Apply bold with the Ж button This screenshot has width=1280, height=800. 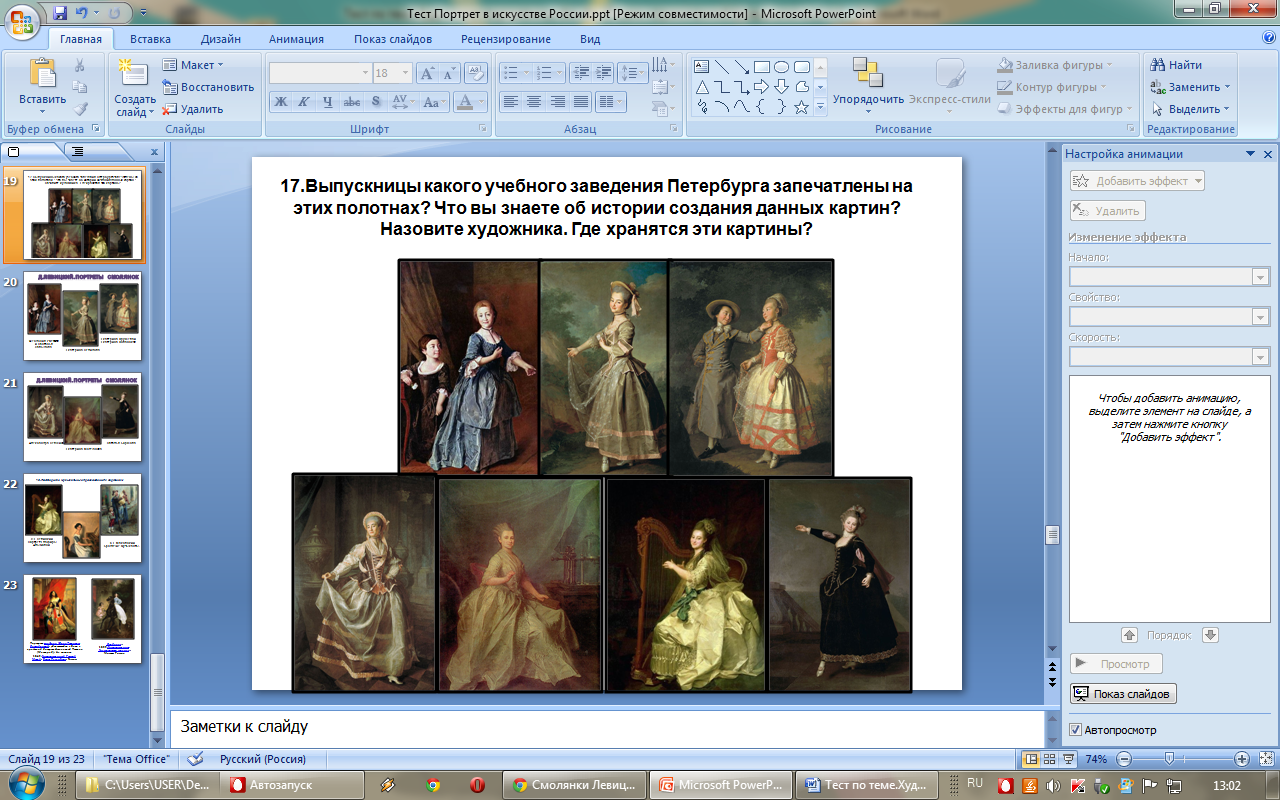[x=281, y=102]
